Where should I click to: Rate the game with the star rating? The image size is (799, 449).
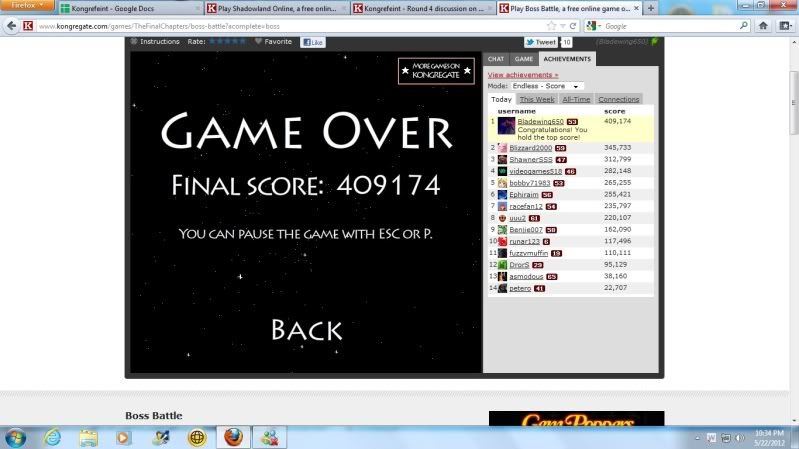227,41
